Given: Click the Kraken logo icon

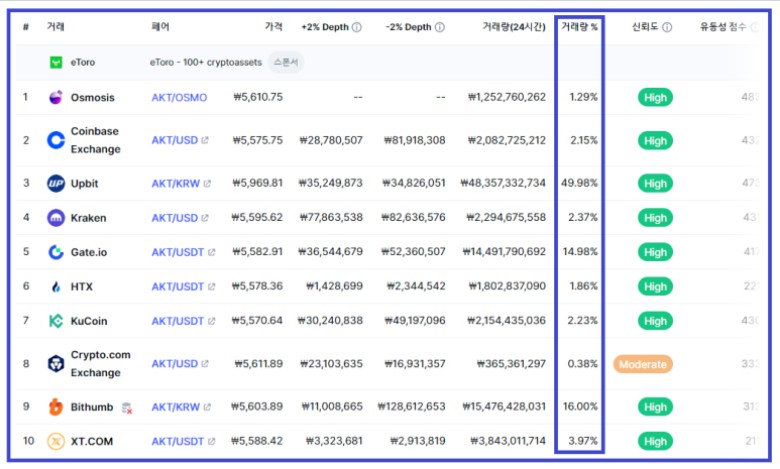Looking at the screenshot, I should tap(56, 217).
